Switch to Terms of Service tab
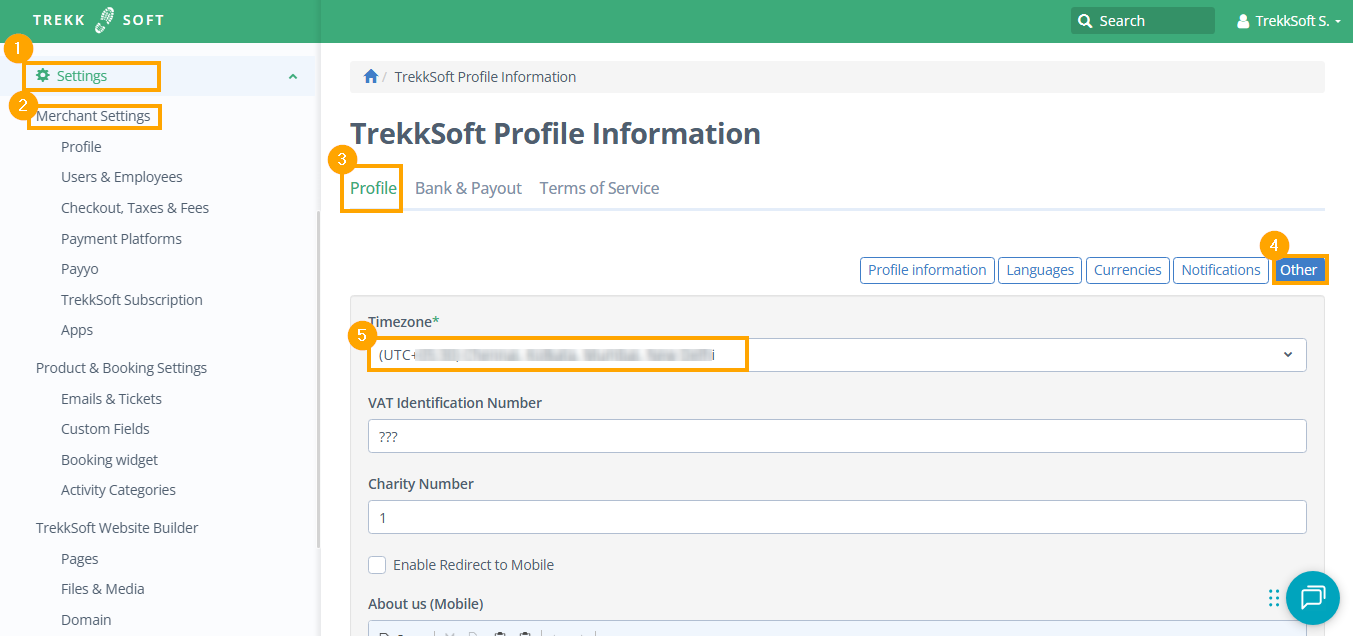1353x636 pixels. (x=599, y=188)
